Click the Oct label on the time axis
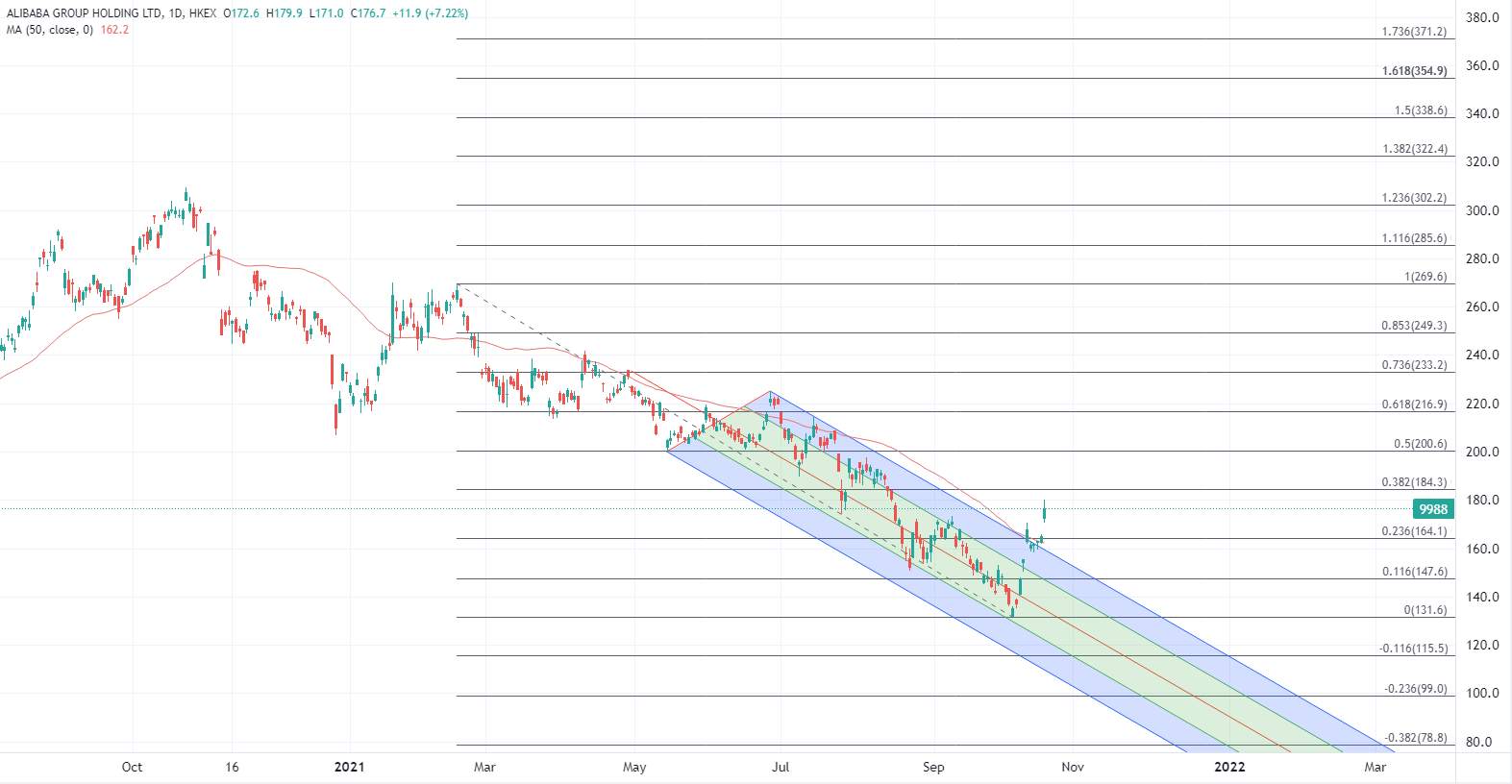Image resolution: width=1512 pixels, height=784 pixels. click(x=132, y=767)
